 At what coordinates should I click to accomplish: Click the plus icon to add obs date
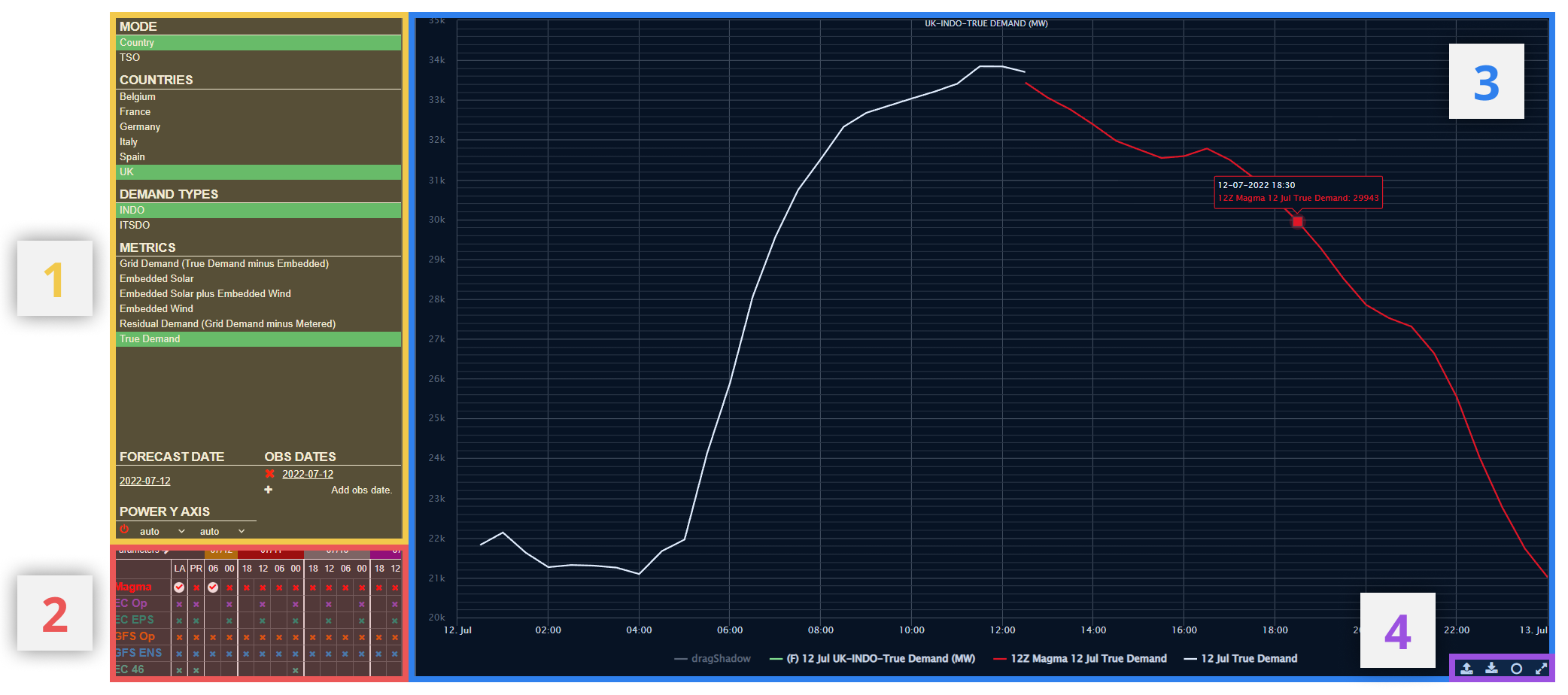click(x=269, y=490)
